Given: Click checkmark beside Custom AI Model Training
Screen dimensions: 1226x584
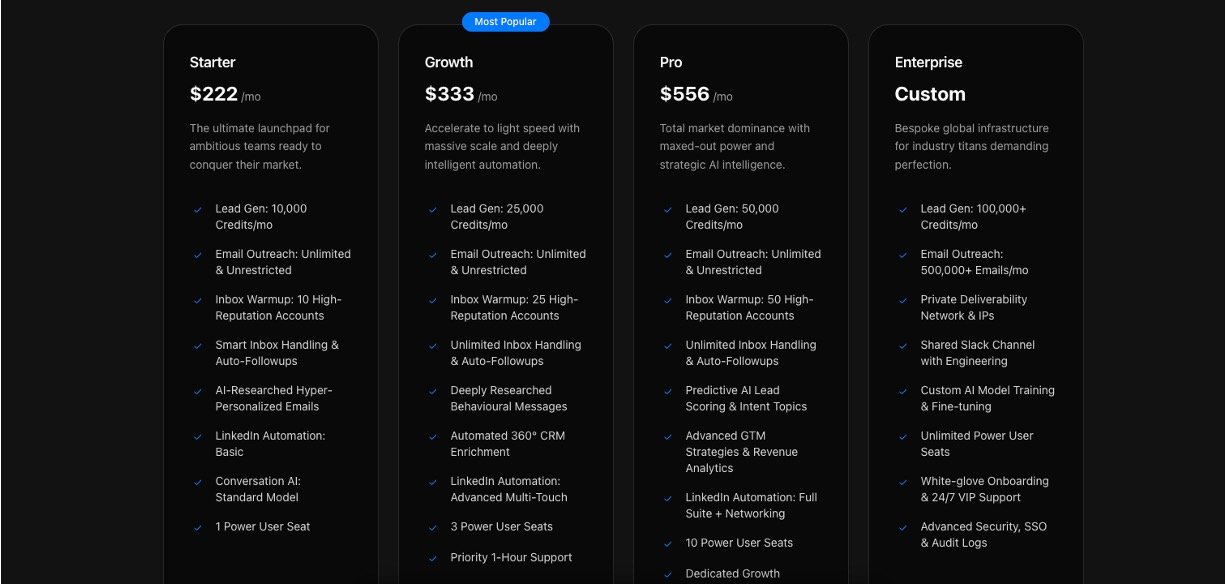Looking at the screenshot, I should 903,391.
